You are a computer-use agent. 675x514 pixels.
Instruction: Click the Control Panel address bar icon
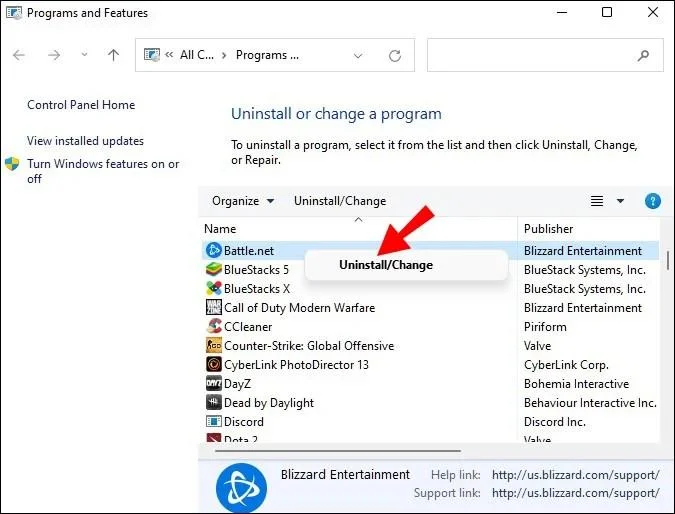[152, 55]
